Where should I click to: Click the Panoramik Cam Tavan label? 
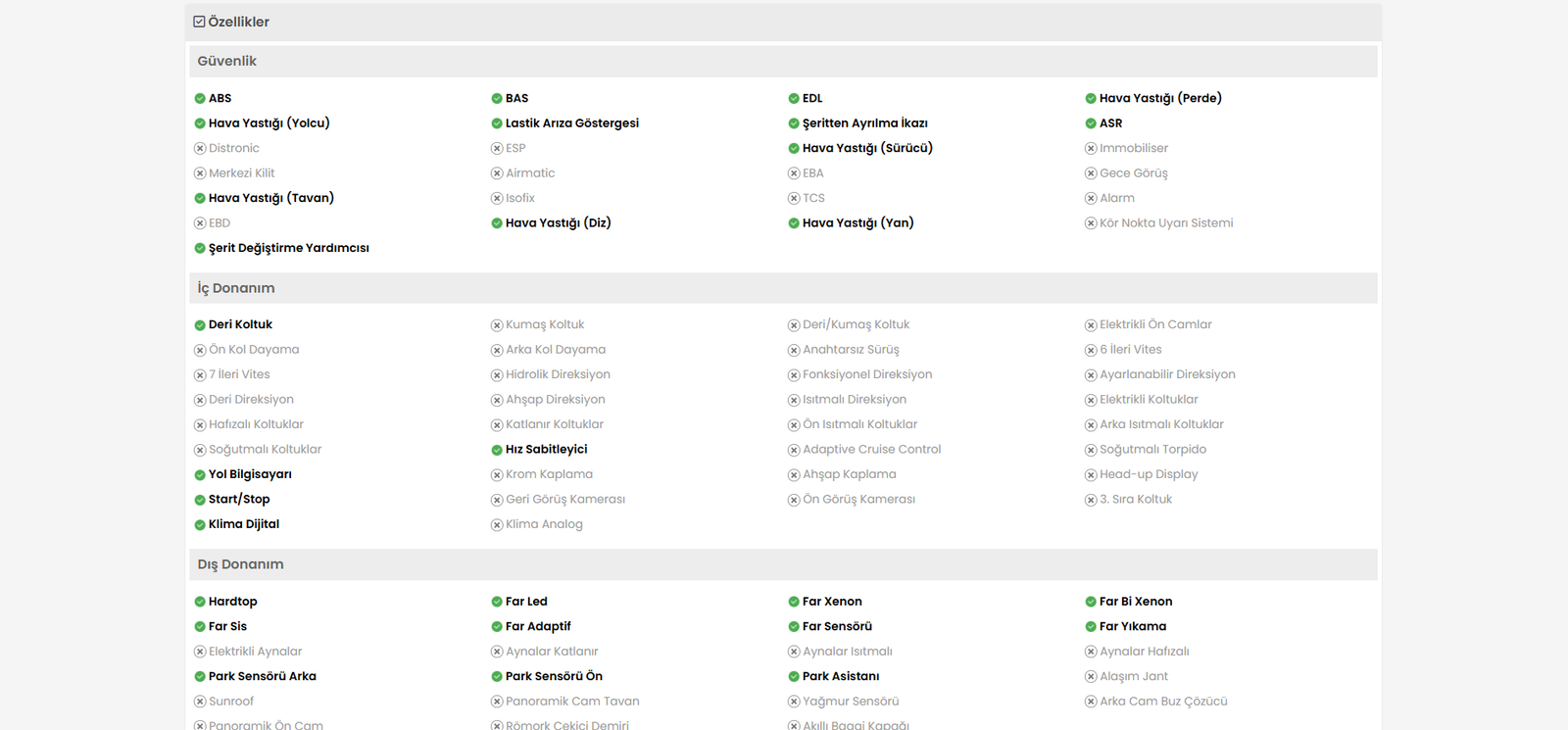572,702
